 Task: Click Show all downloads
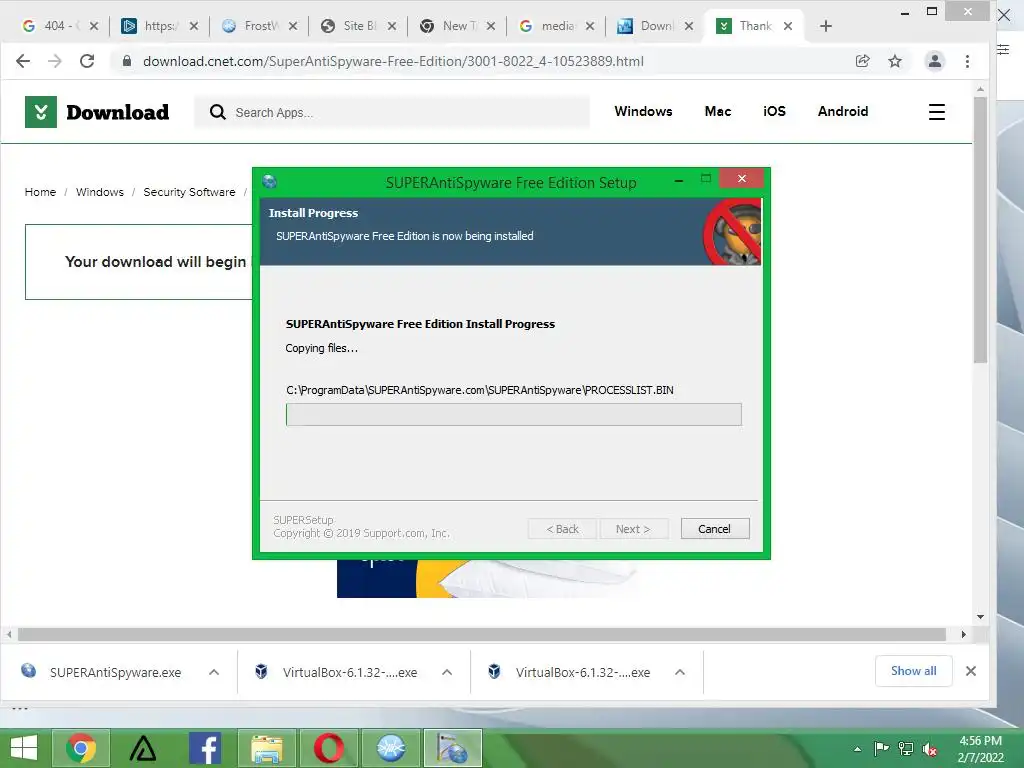[913, 671]
